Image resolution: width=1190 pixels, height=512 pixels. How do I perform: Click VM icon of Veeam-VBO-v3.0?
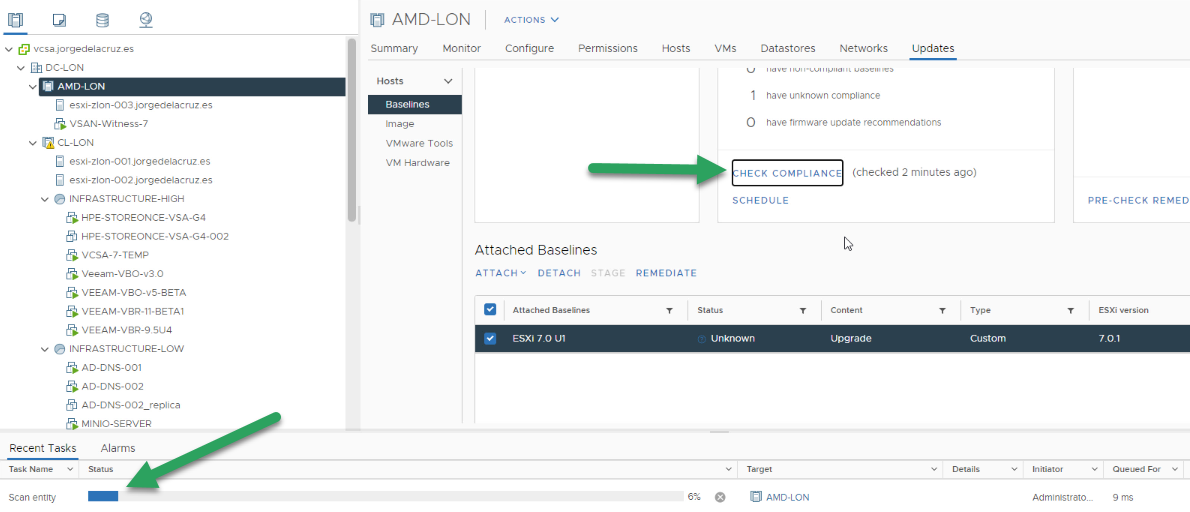point(72,274)
